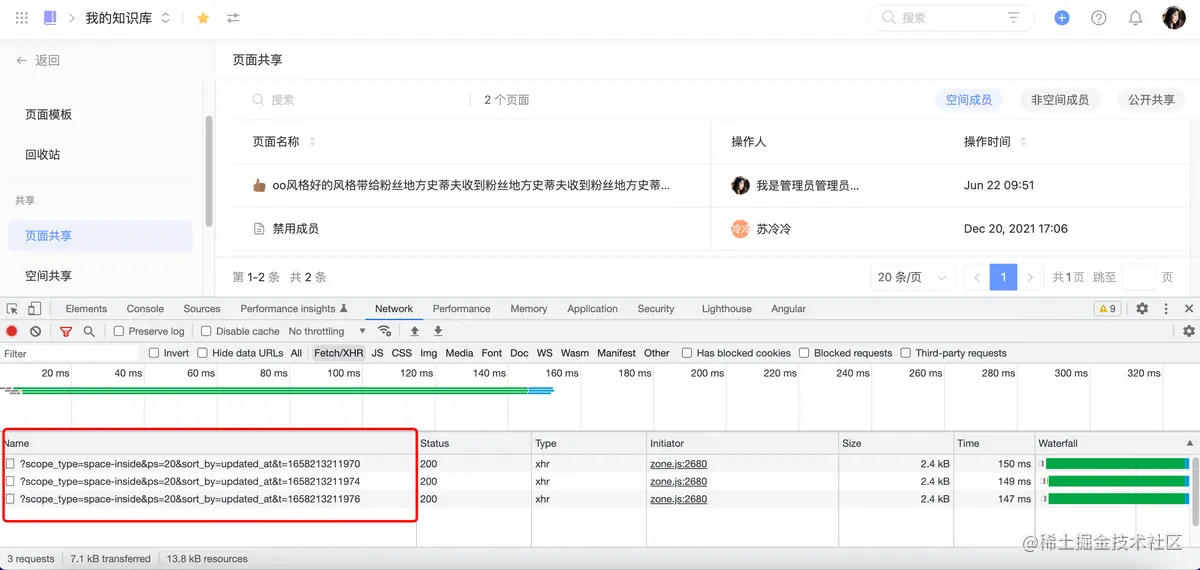Check Blocked requests checkbox
The image size is (1200, 570).
click(804, 353)
